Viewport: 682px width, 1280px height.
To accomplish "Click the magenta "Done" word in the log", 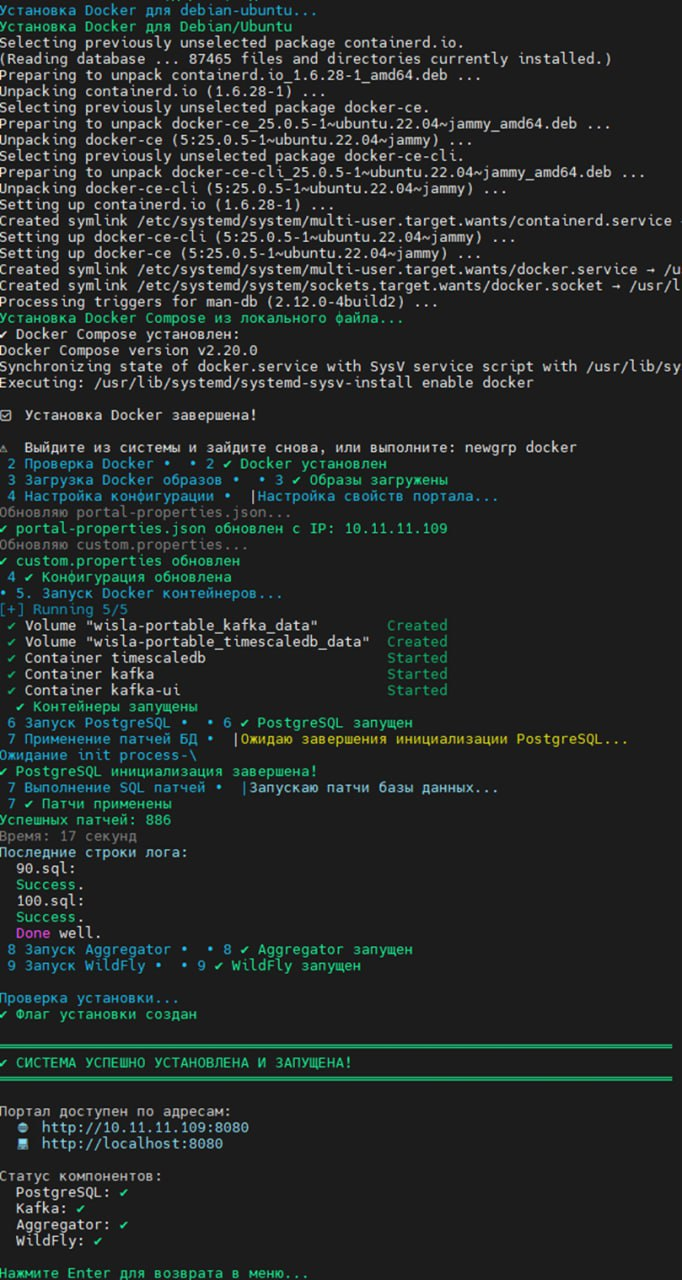I will pos(33,933).
